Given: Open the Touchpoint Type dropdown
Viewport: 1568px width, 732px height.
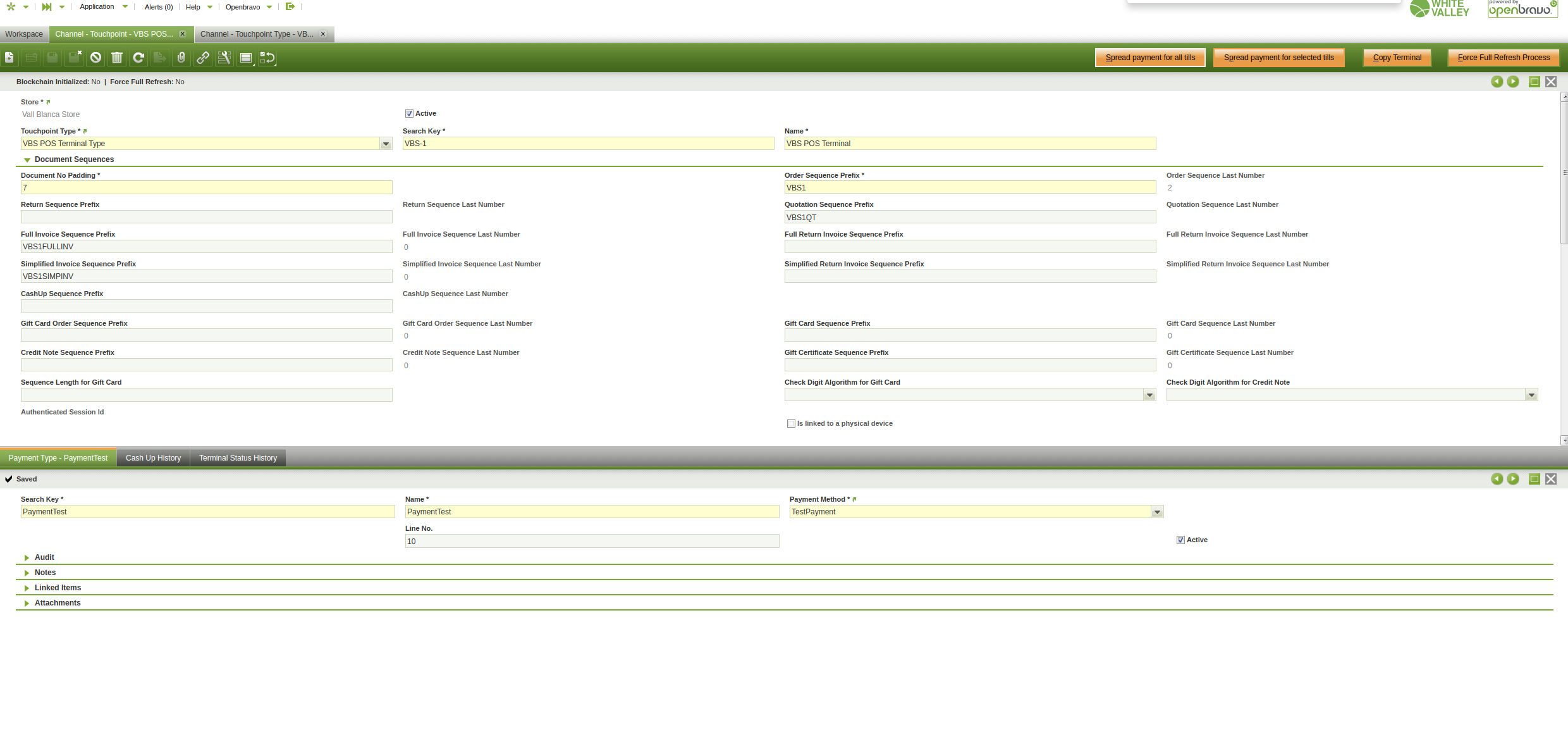Looking at the screenshot, I should (x=386, y=144).
